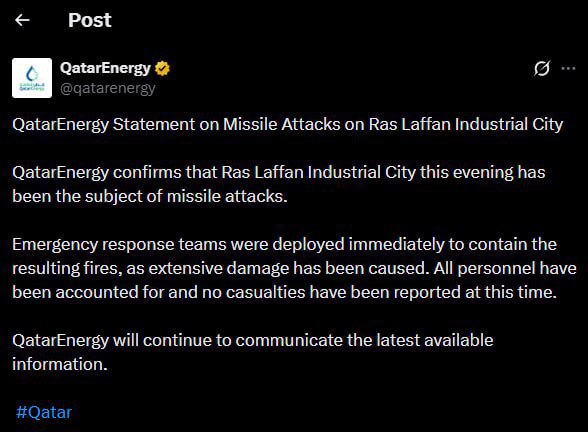The height and width of the screenshot is (432, 588).
Task: Select the statement headline about Ras Laffan attacks
Action: [288, 124]
